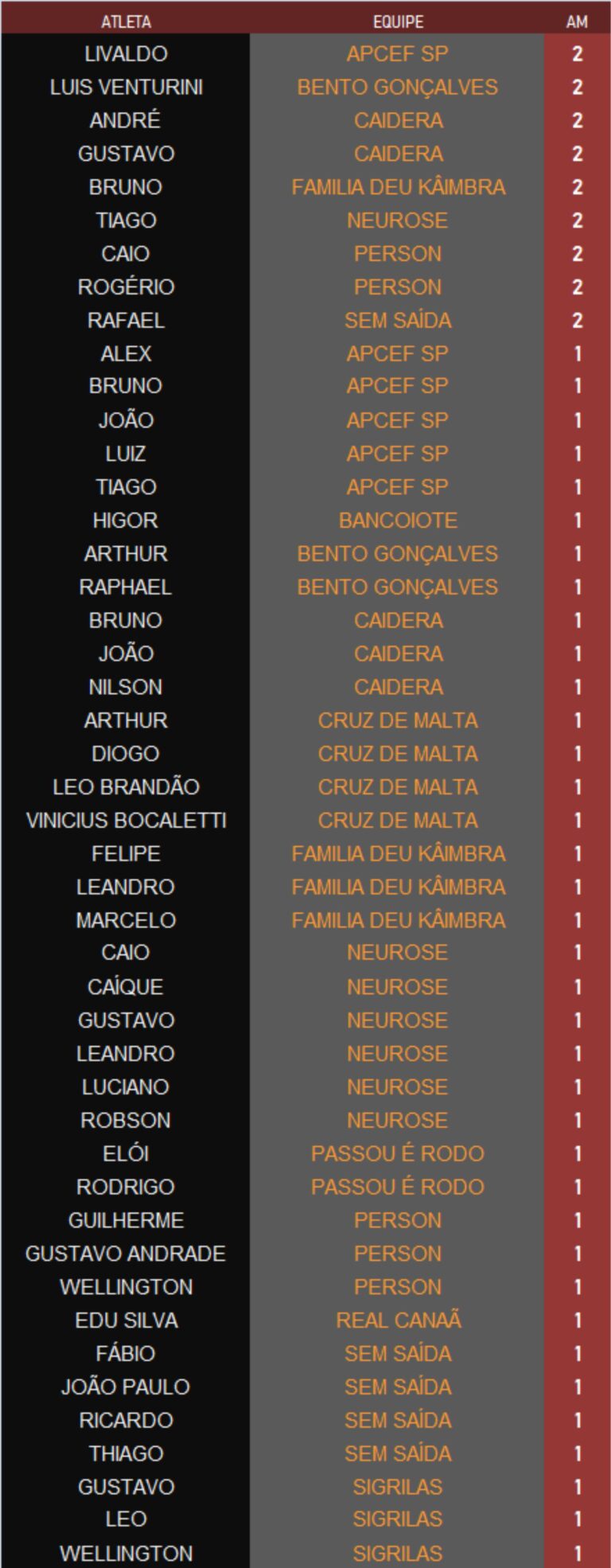Click the JOÃO PAULO name cell

[x=126, y=1387]
